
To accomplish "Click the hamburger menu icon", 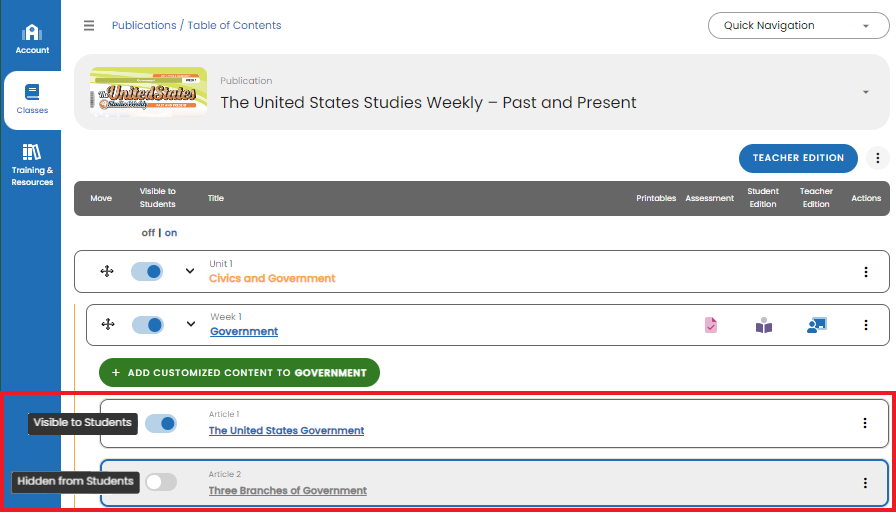I will [x=89, y=26].
